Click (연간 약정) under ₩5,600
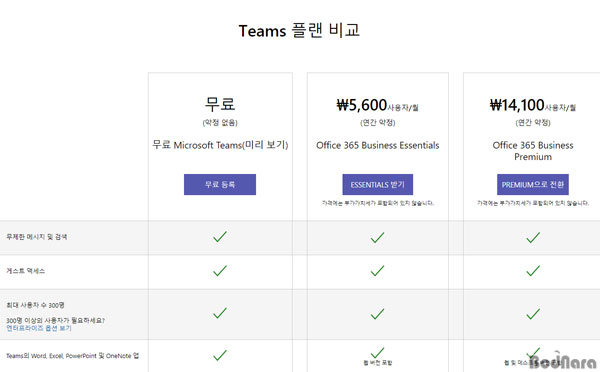The width and height of the screenshot is (600, 372). [x=378, y=122]
